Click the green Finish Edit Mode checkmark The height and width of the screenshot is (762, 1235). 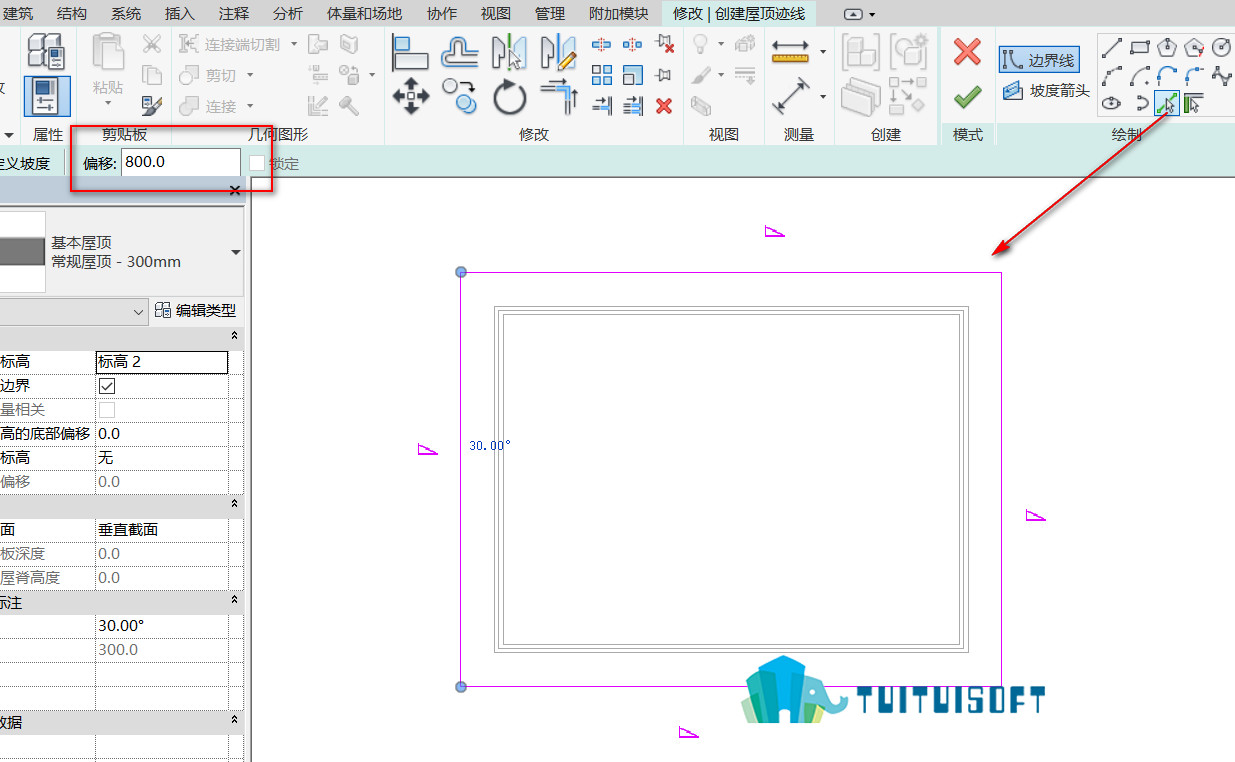[967, 97]
